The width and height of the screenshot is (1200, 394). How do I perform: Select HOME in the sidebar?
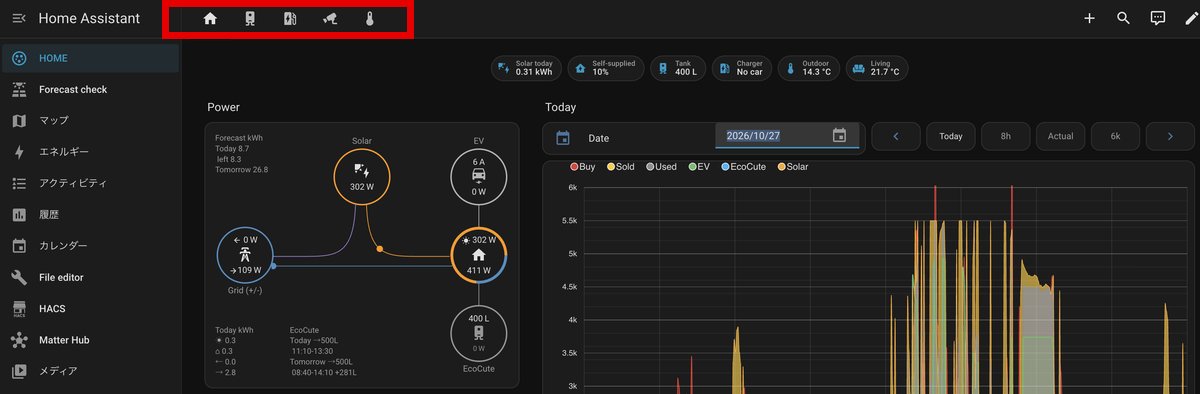pos(91,58)
